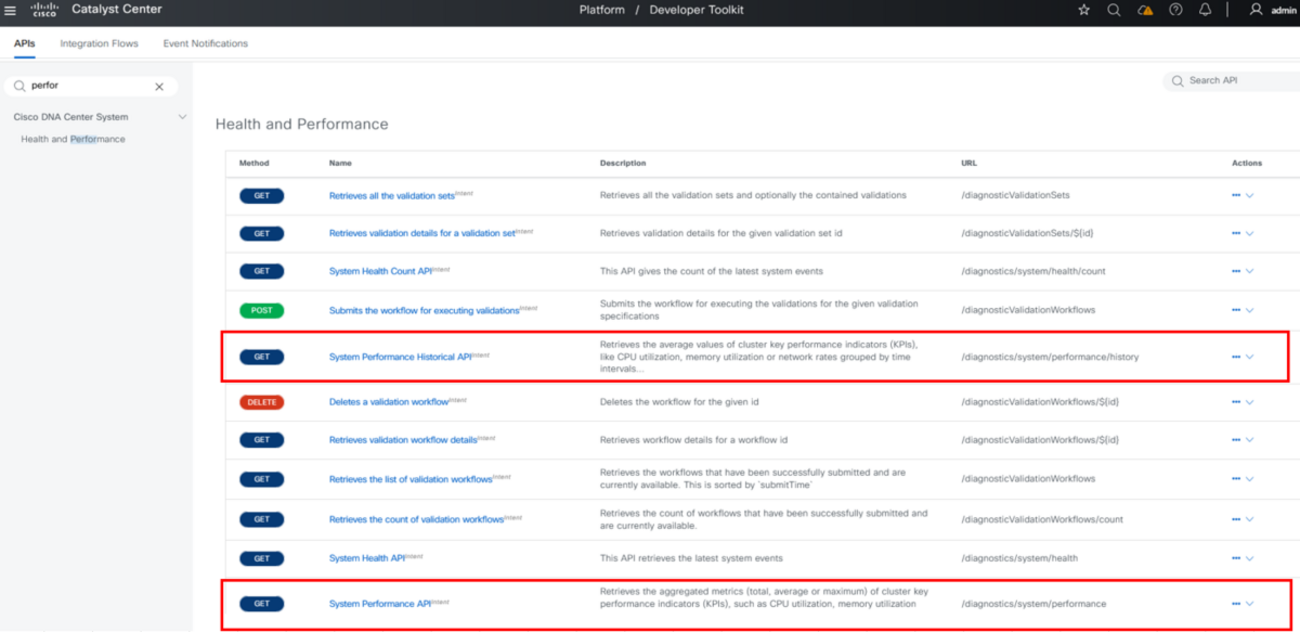Screen dimensions: 1300x632
Task: Open the Retrieves all the validation sets link
Action: 392,196
